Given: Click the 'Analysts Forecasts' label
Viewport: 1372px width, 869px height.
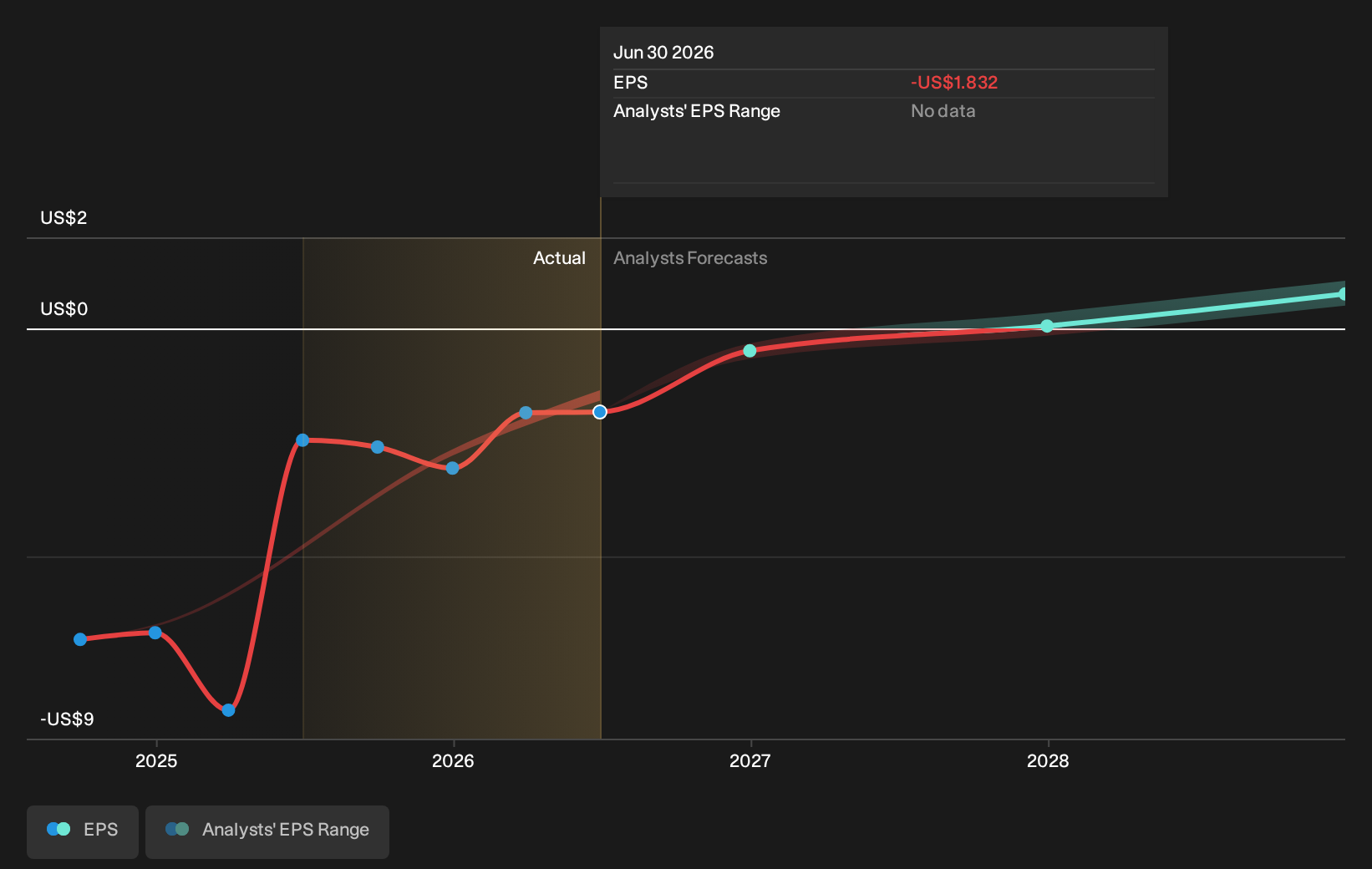Looking at the screenshot, I should (690, 258).
